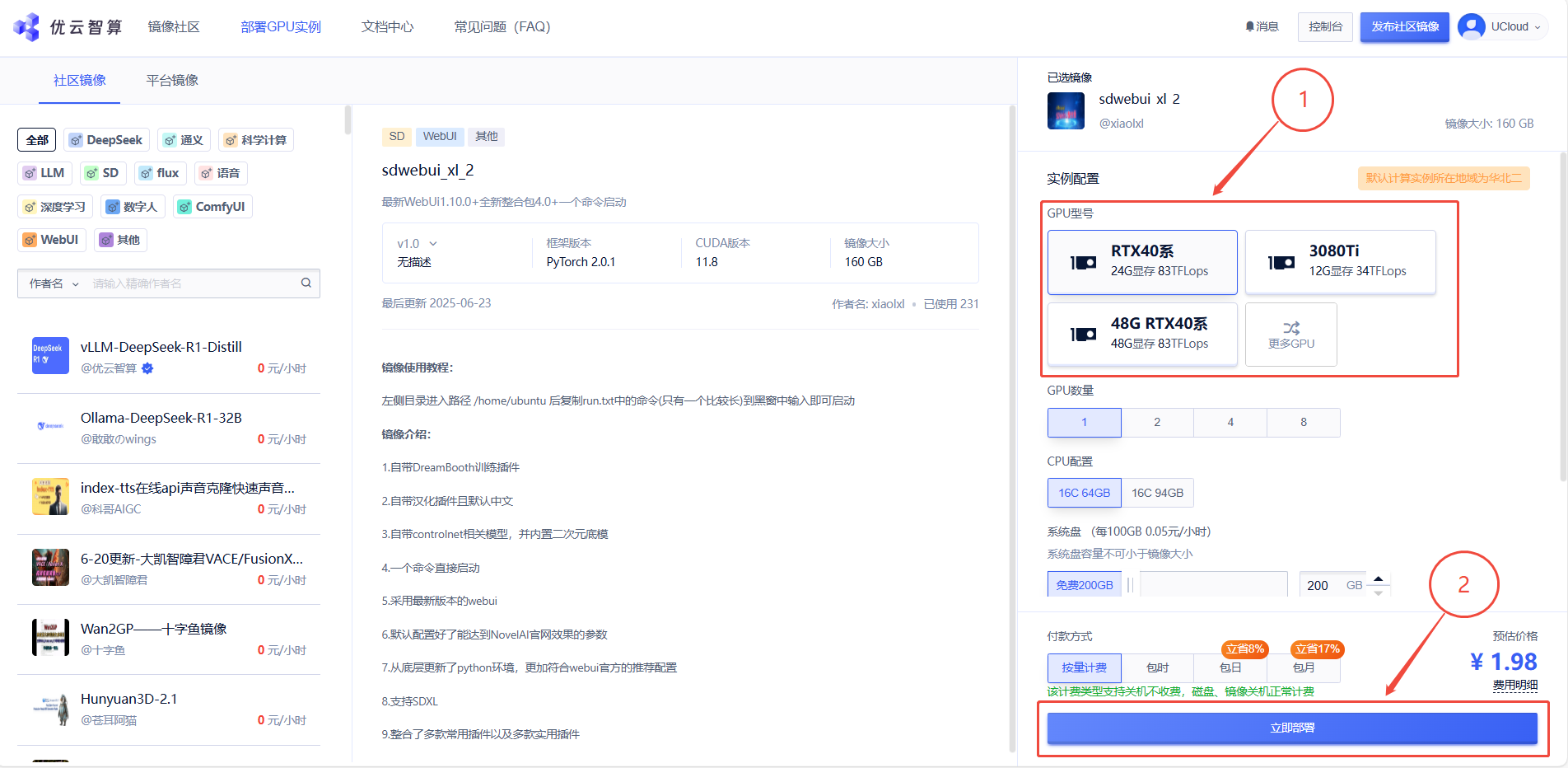Click the verified badge next to 优云智算
This screenshot has width=1568, height=768.
tap(147, 368)
